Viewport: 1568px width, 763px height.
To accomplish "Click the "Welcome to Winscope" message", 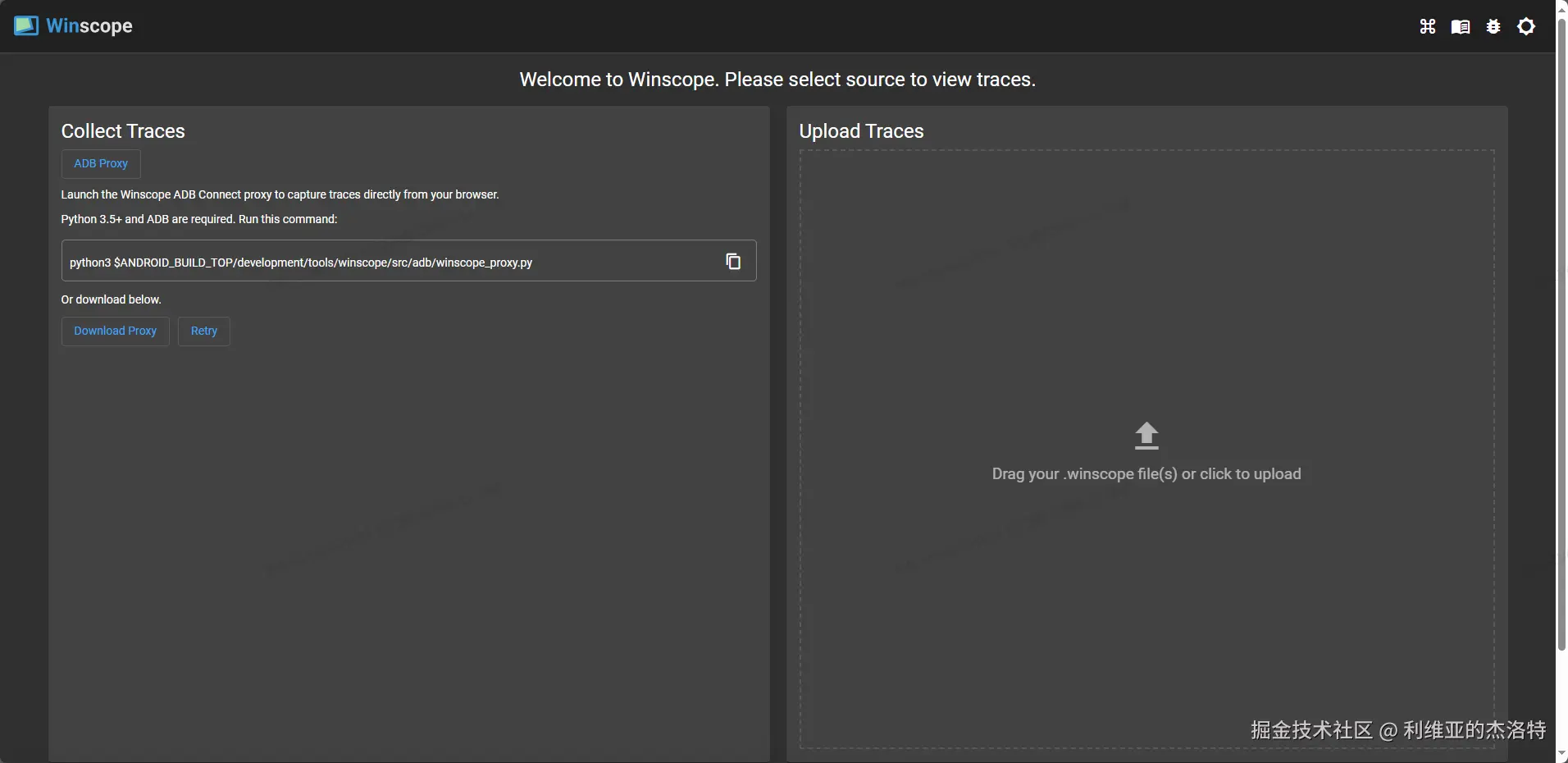I will click(x=777, y=80).
